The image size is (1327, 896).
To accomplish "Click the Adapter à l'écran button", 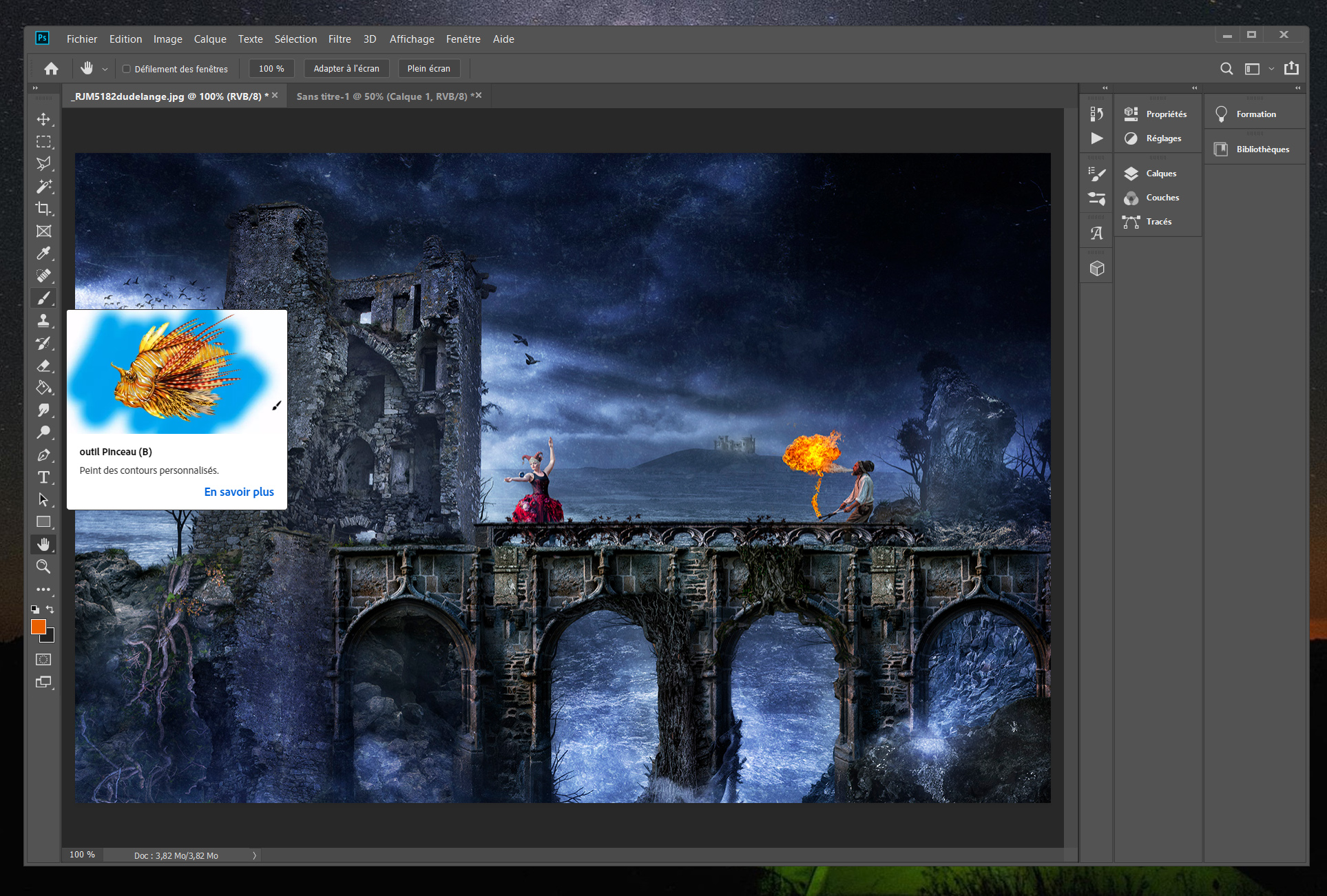I will pos(346,69).
